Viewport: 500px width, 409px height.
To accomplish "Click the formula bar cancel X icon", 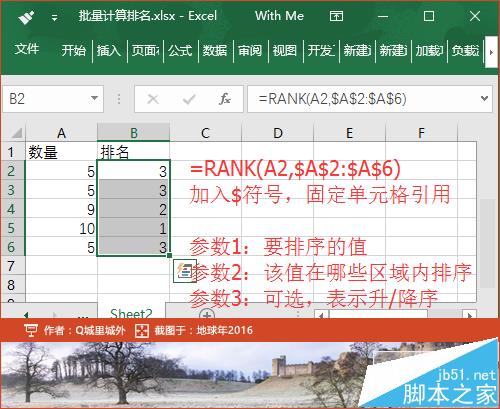I will click(x=153, y=99).
